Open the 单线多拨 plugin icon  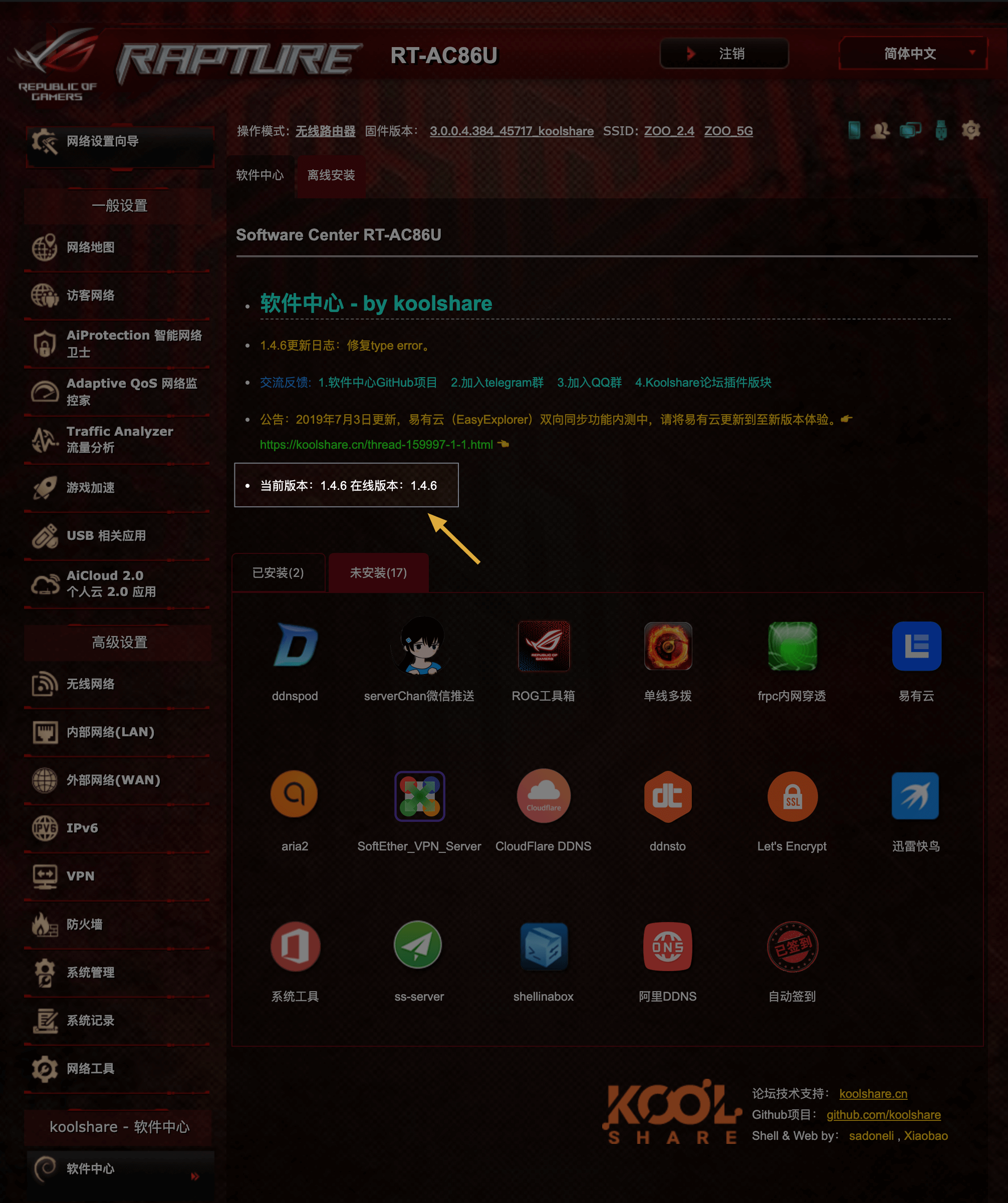click(668, 646)
